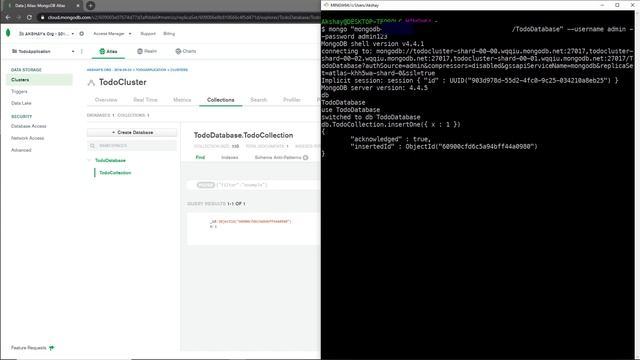Select the Collections tab
The height and width of the screenshot is (360, 640).
tap(220, 100)
